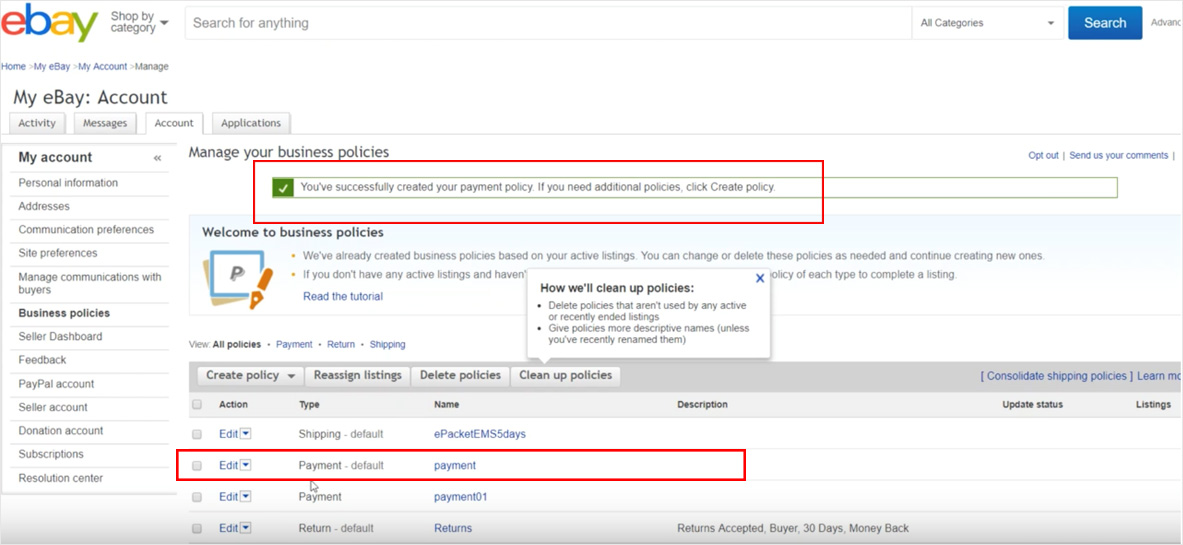Open the Returns policy link
The image size is (1183, 545).
click(x=453, y=528)
